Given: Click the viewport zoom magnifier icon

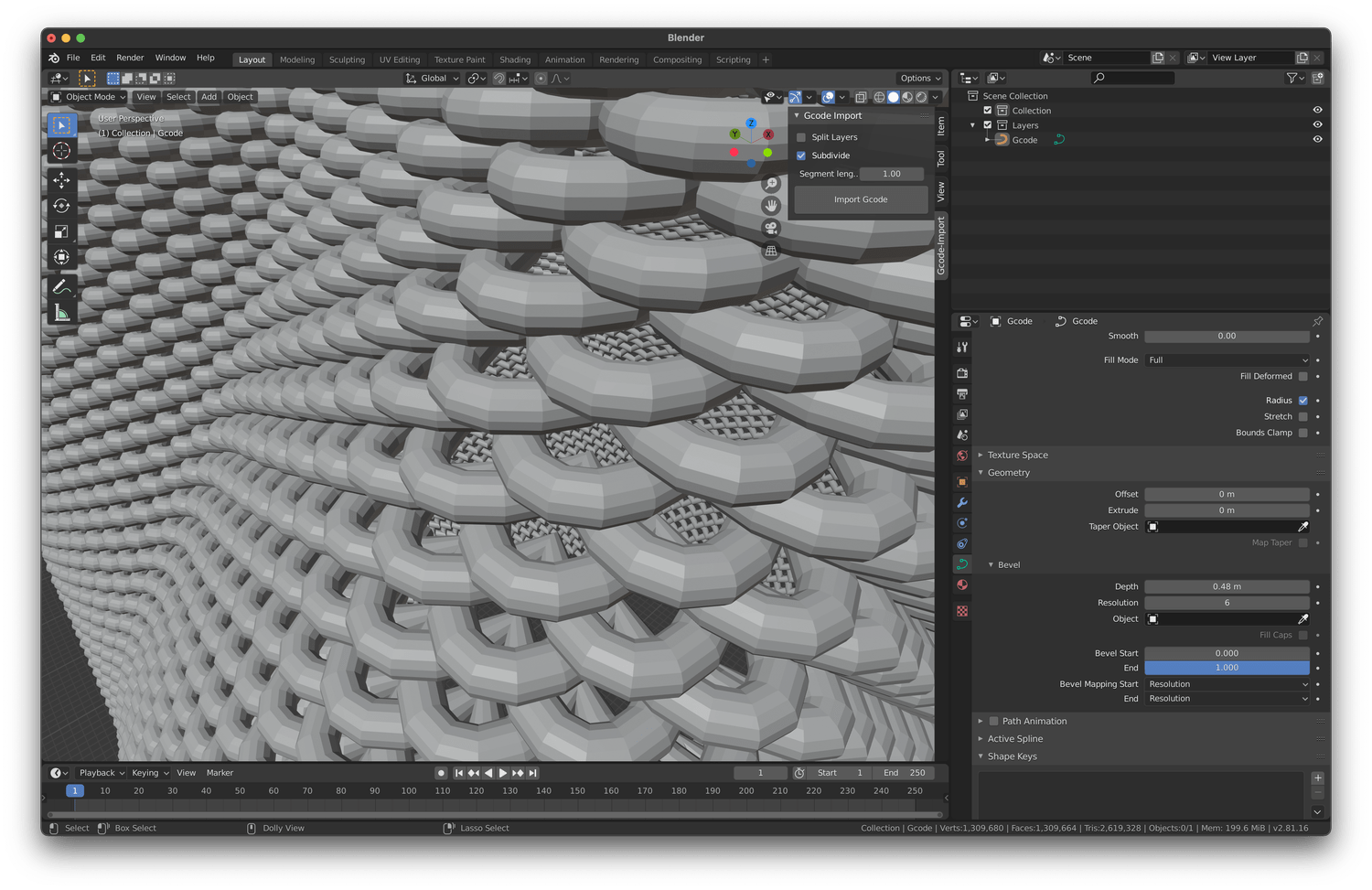Looking at the screenshot, I should tap(771, 183).
